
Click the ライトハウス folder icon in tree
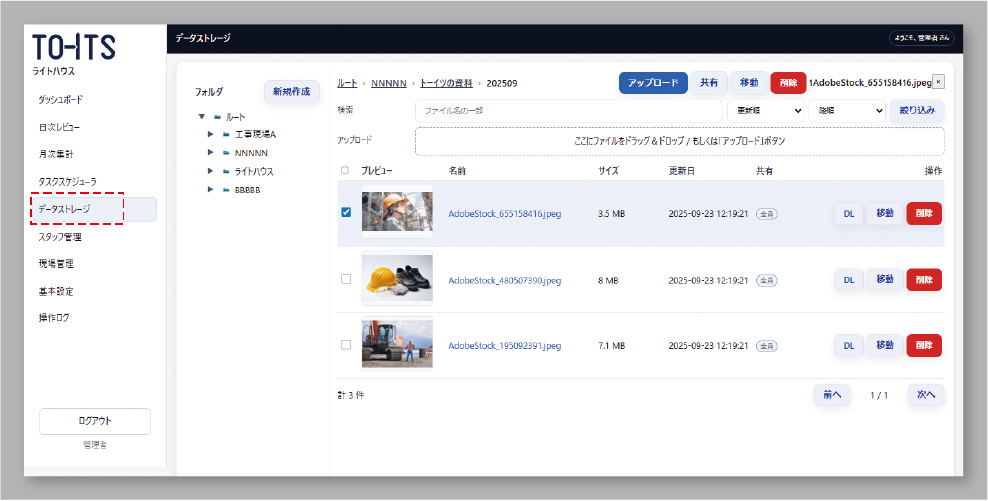coord(226,171)
